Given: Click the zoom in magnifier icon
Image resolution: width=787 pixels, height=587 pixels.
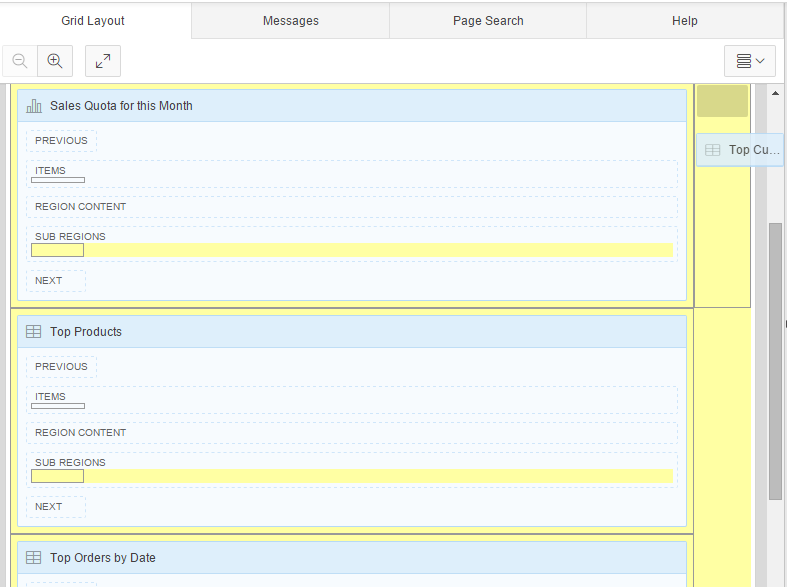Looking at the screenshot, I should pyautogui.click(x=55, y=61).
